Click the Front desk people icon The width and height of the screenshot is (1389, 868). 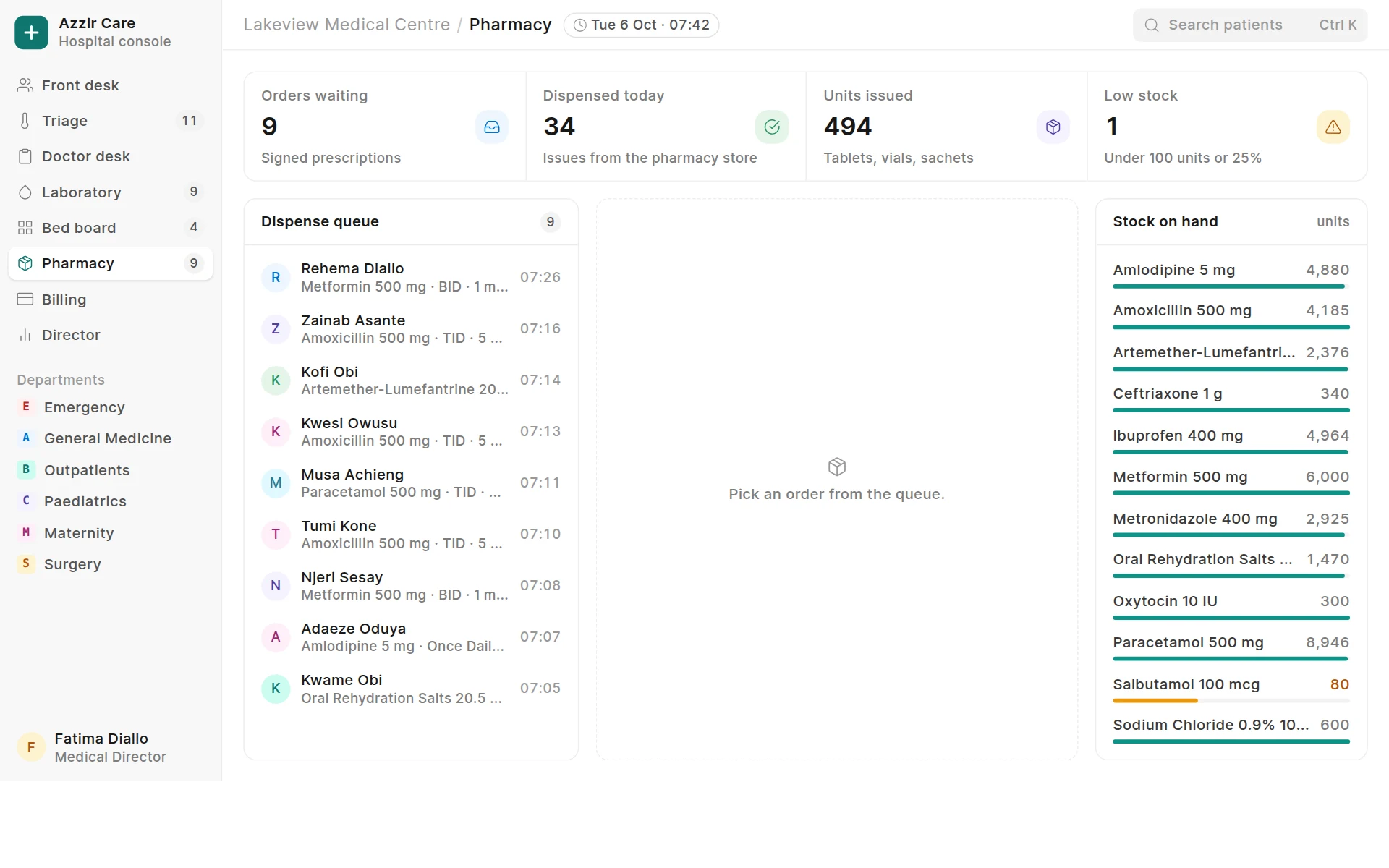click(25, 85)
